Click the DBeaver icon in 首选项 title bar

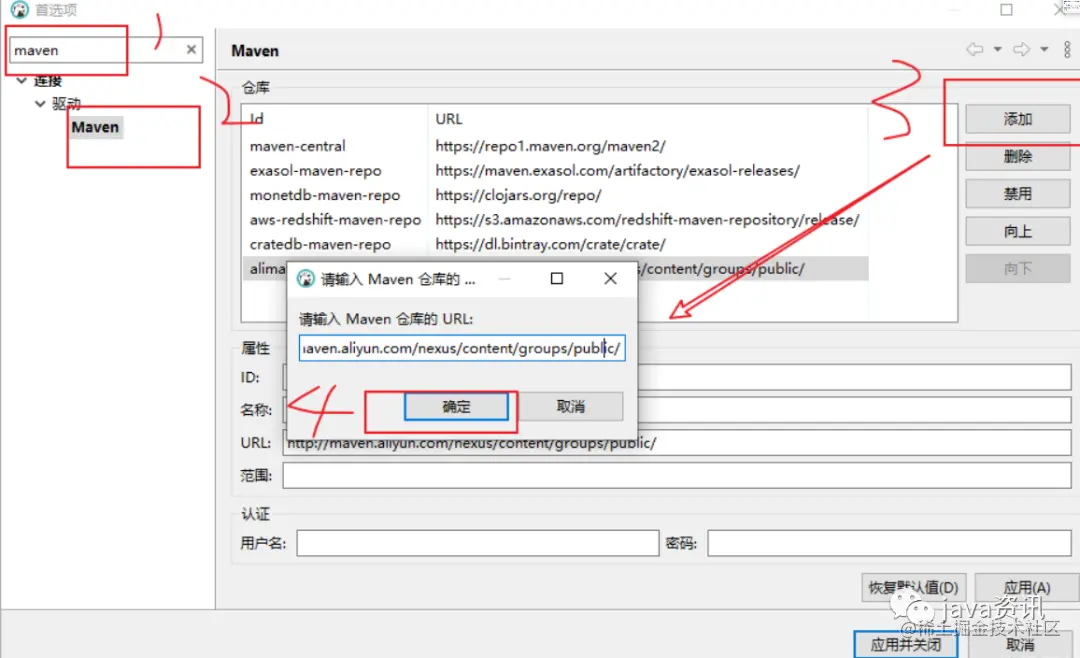(x=19, y=10)
